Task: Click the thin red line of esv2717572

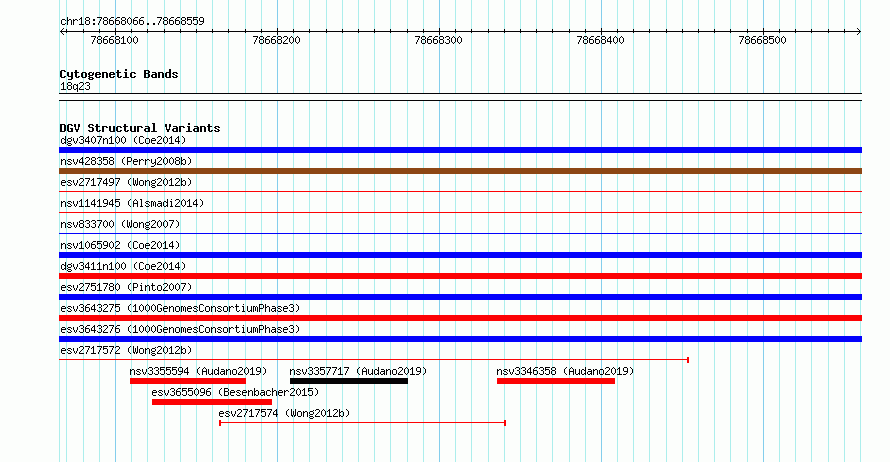Action: point(374,360)
